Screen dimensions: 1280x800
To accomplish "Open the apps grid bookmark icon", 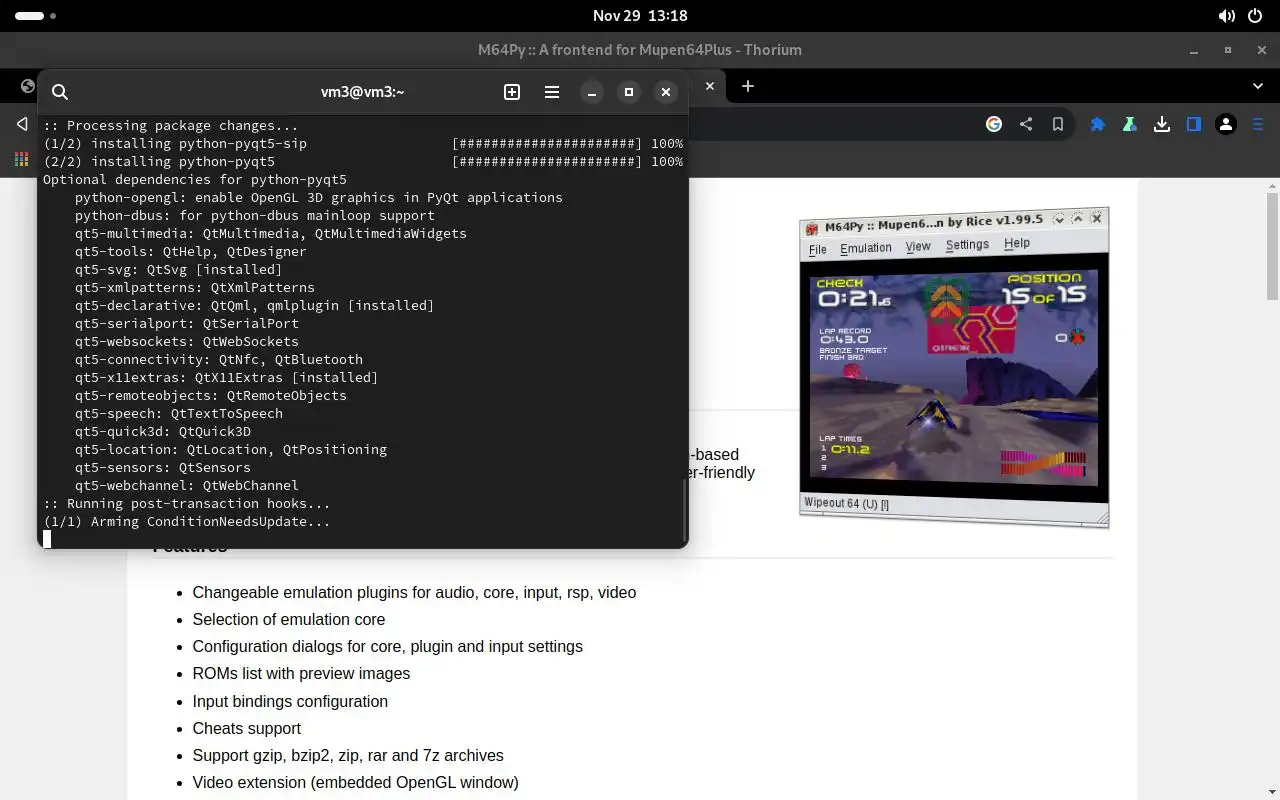I will click(21, 159).
